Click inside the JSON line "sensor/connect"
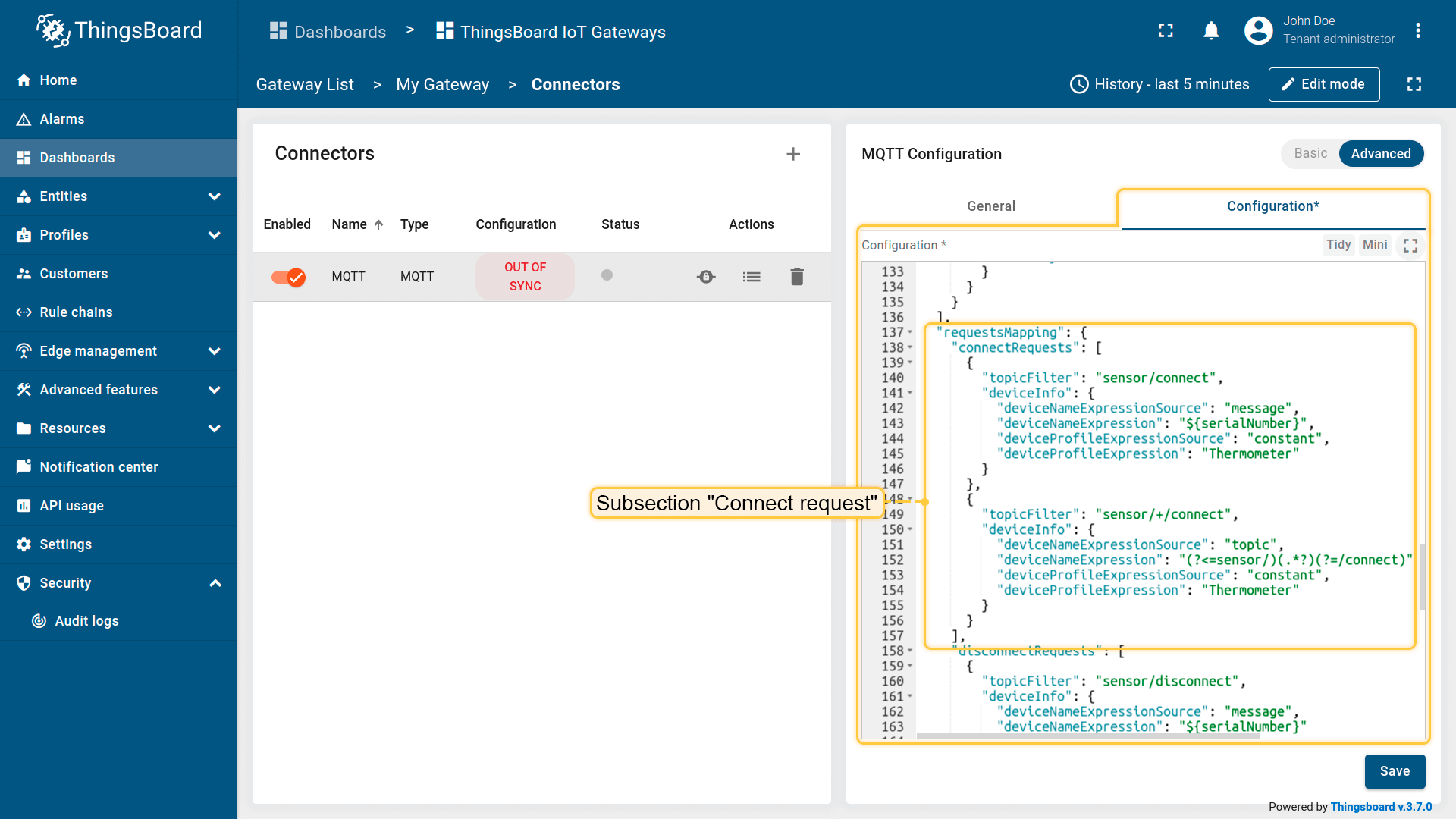The image size is (1456, 819). [1156, 378]
